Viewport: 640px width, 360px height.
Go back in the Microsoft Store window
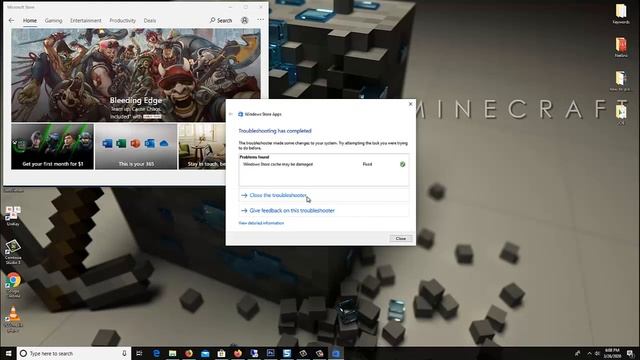point(11,20)
